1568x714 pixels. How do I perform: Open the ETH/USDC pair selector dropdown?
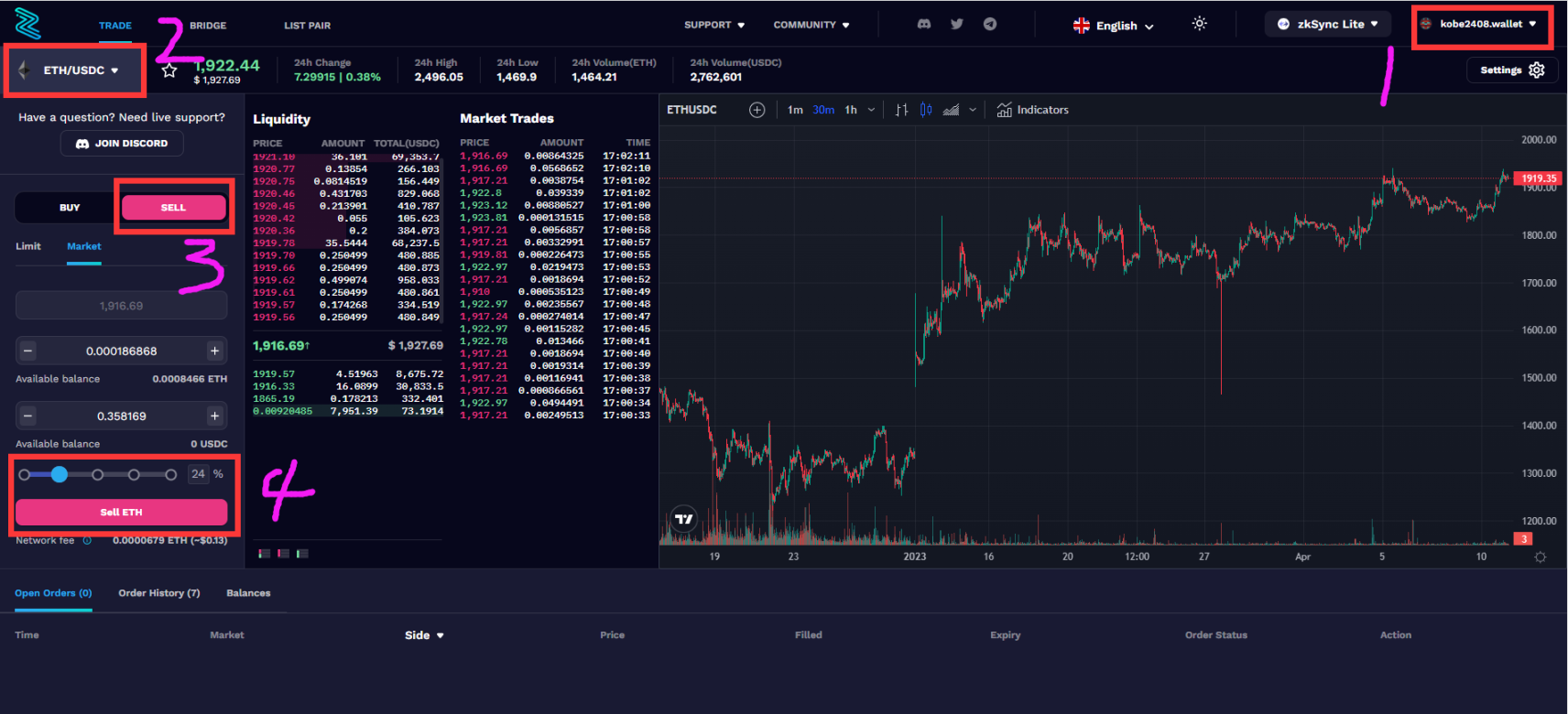click(x=74, y=70)
